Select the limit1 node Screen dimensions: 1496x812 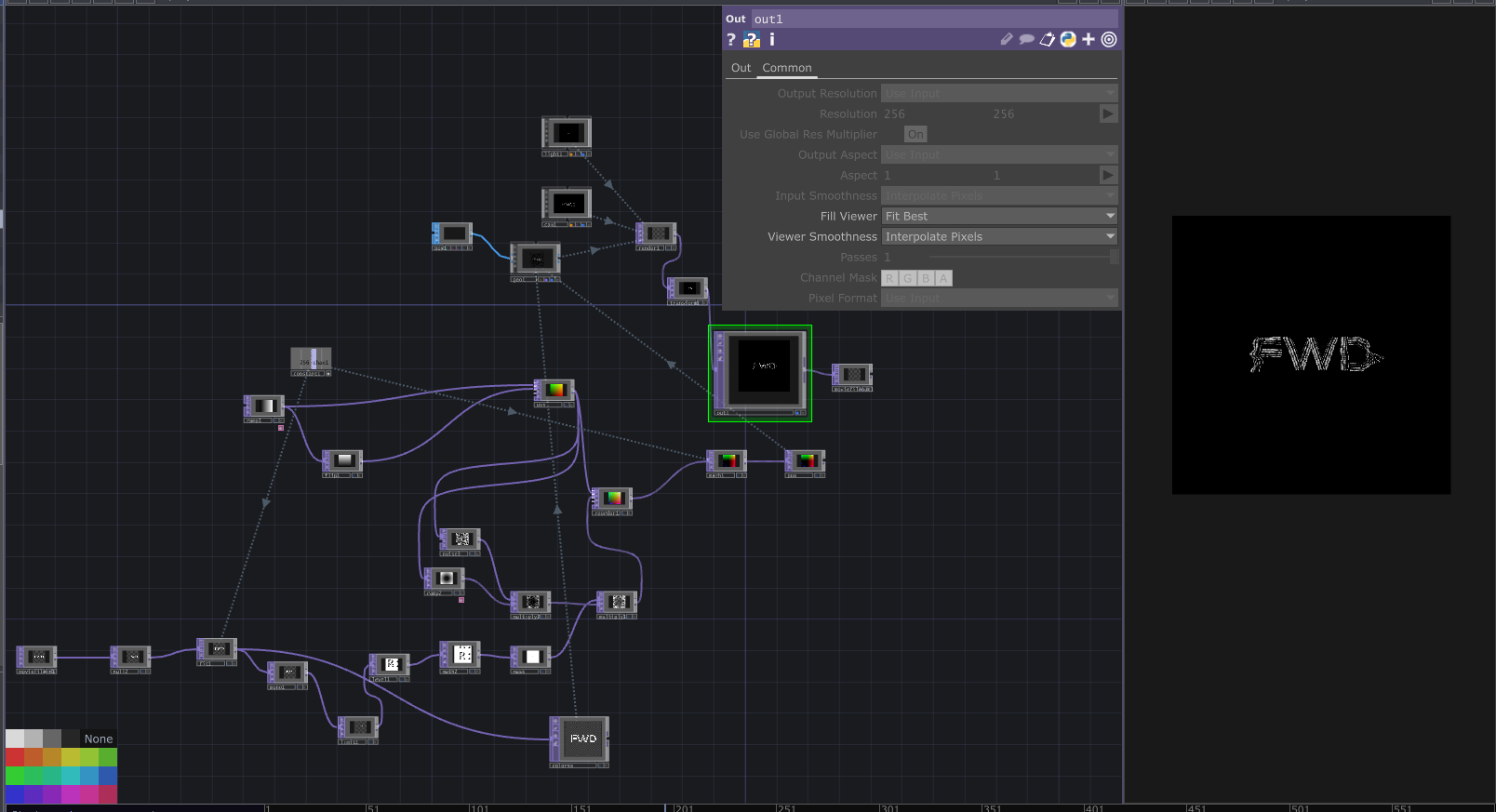point(358,730)
